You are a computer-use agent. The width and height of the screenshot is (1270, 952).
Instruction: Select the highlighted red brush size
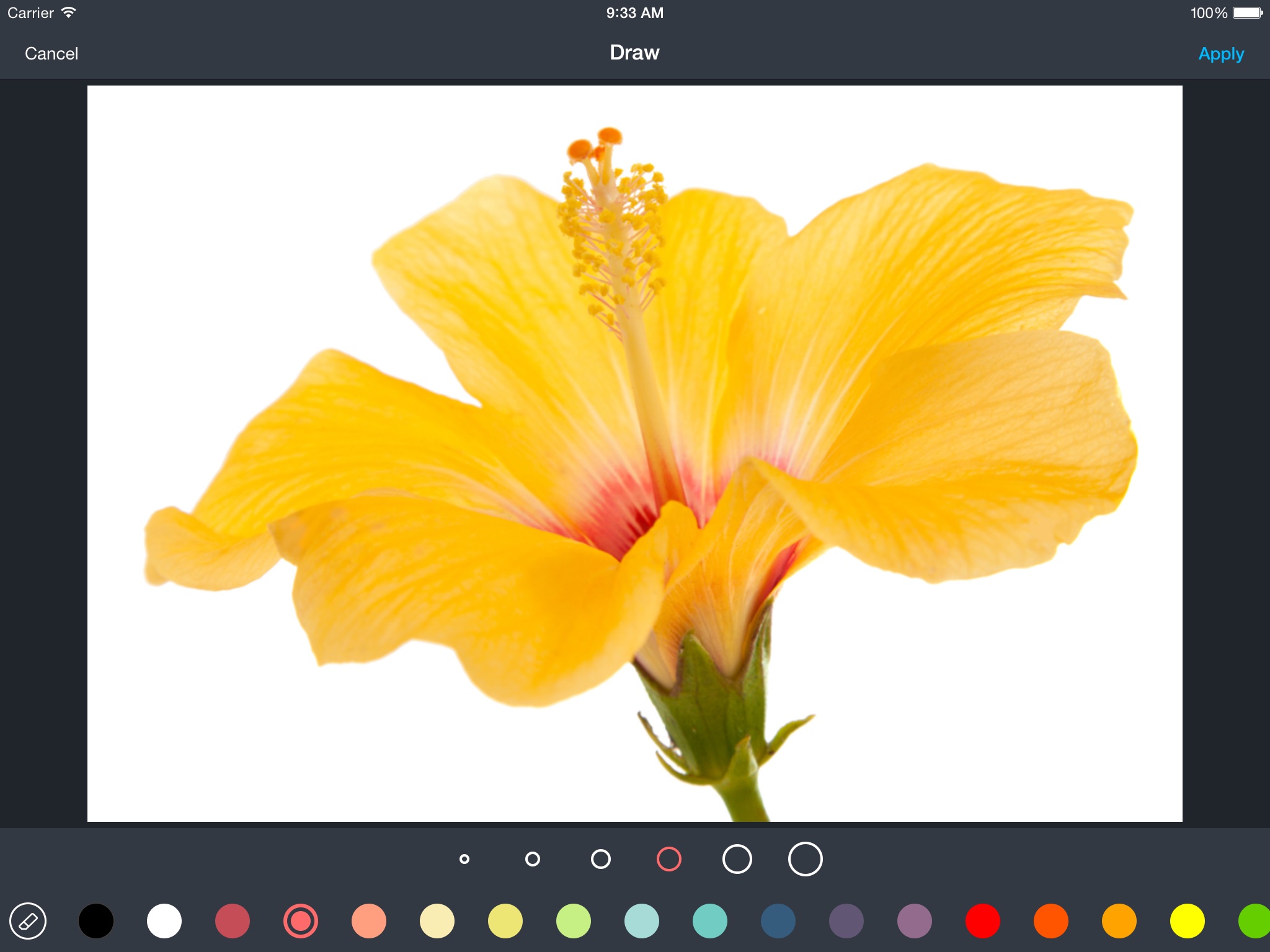coord(668,859)
